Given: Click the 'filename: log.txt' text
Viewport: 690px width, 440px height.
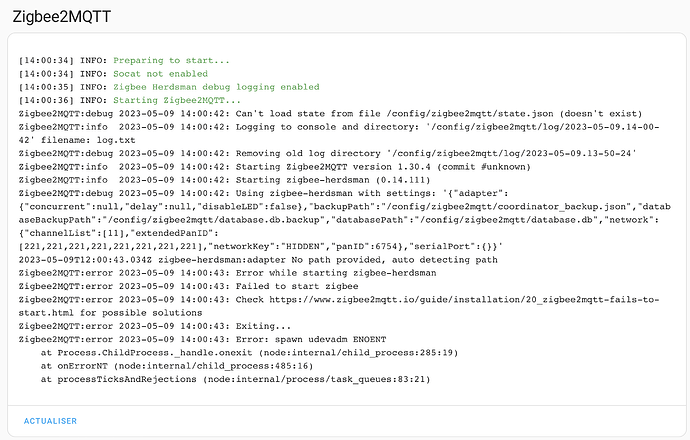Looking at the screenshot, I should coord(88,140).
